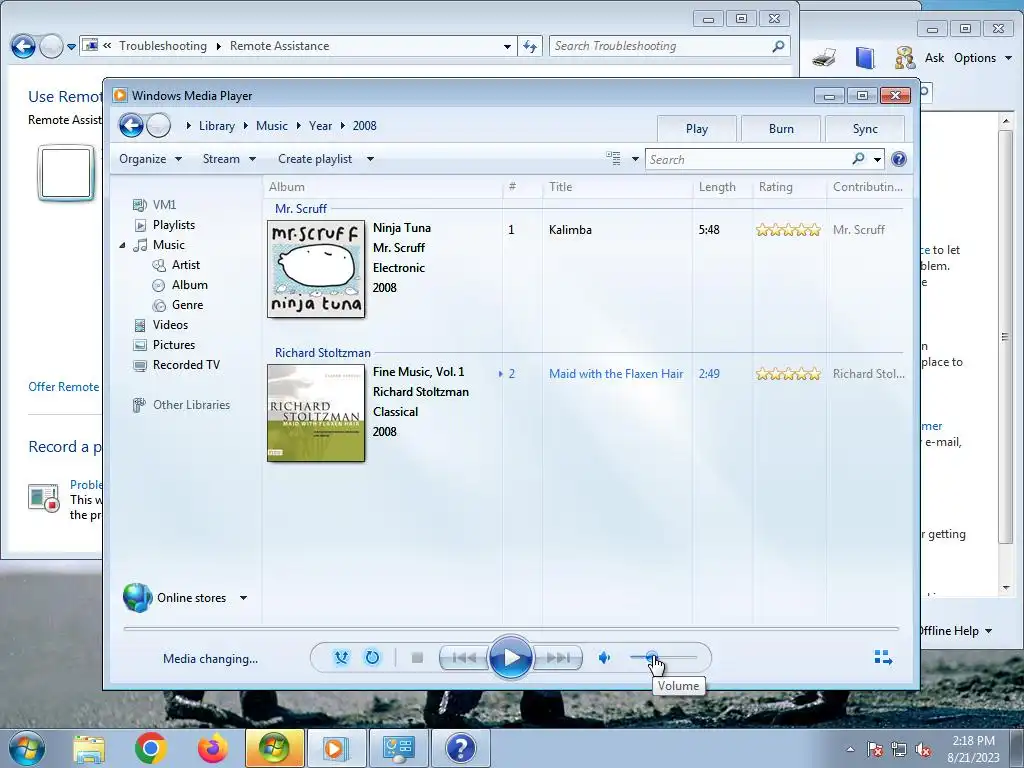Click Music in the breadcrumb
Viewport: 1024px width, 768px height.
272,126
